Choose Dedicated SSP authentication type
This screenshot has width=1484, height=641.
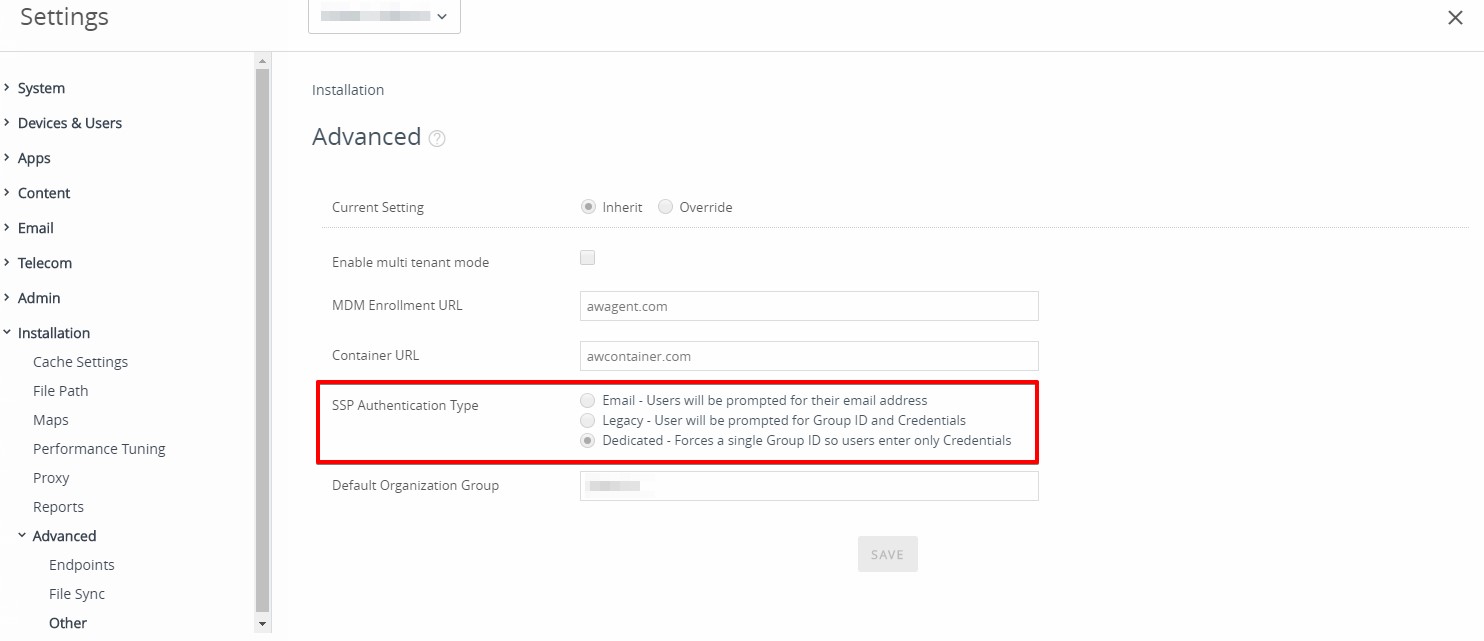coord(588,440)
